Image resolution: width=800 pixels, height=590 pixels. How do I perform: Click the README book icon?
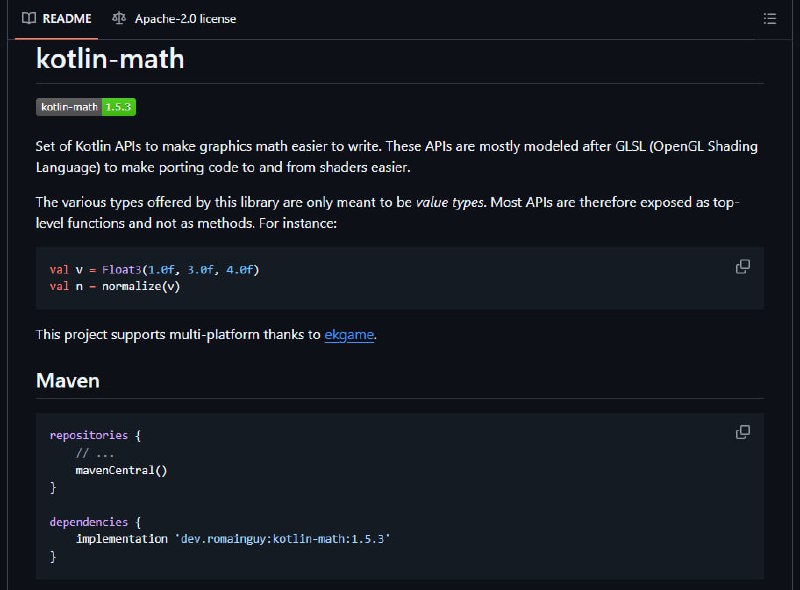[29, 19]
